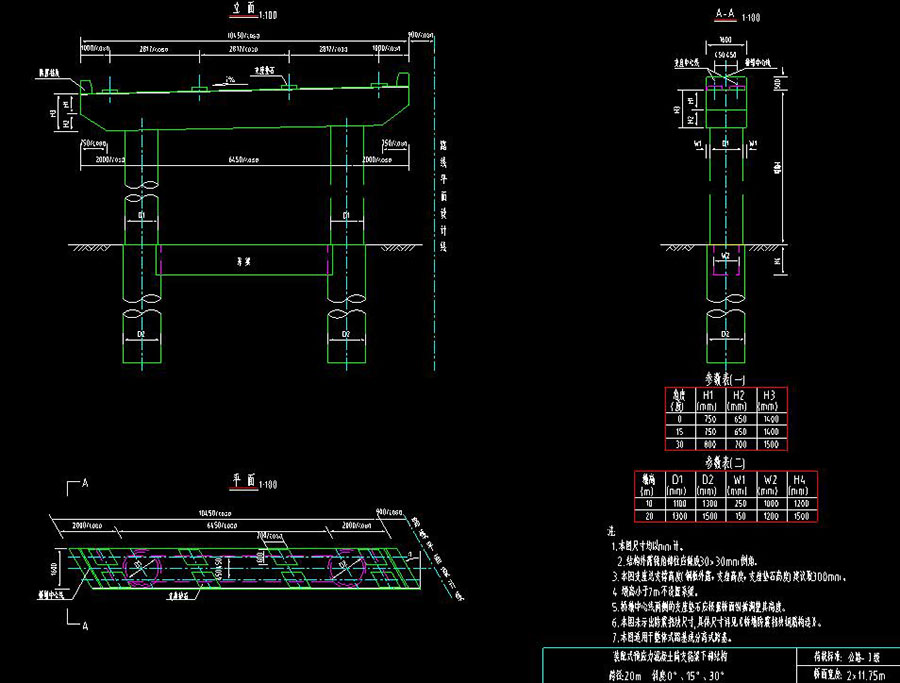Click note 1 about dimensions in mm
900x683 pixels.
click(x=647, y=546)
